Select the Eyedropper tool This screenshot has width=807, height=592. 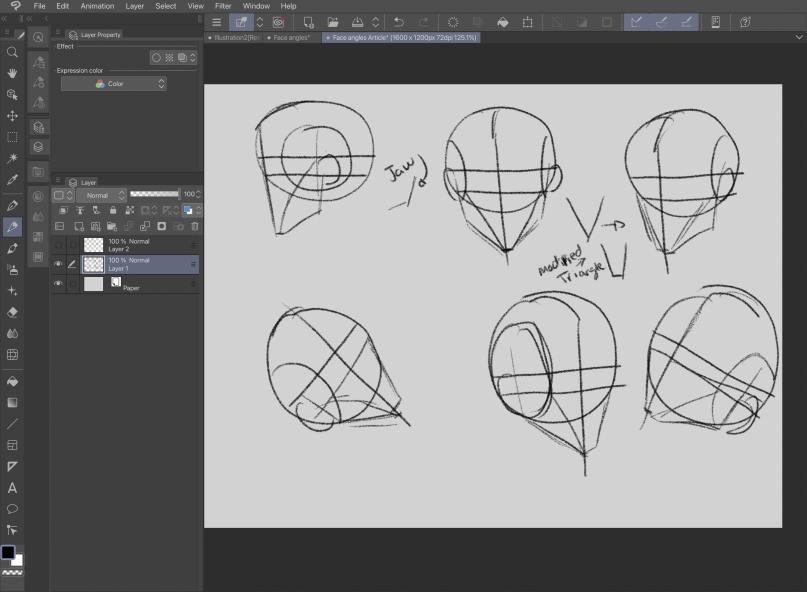pos(12,181)
